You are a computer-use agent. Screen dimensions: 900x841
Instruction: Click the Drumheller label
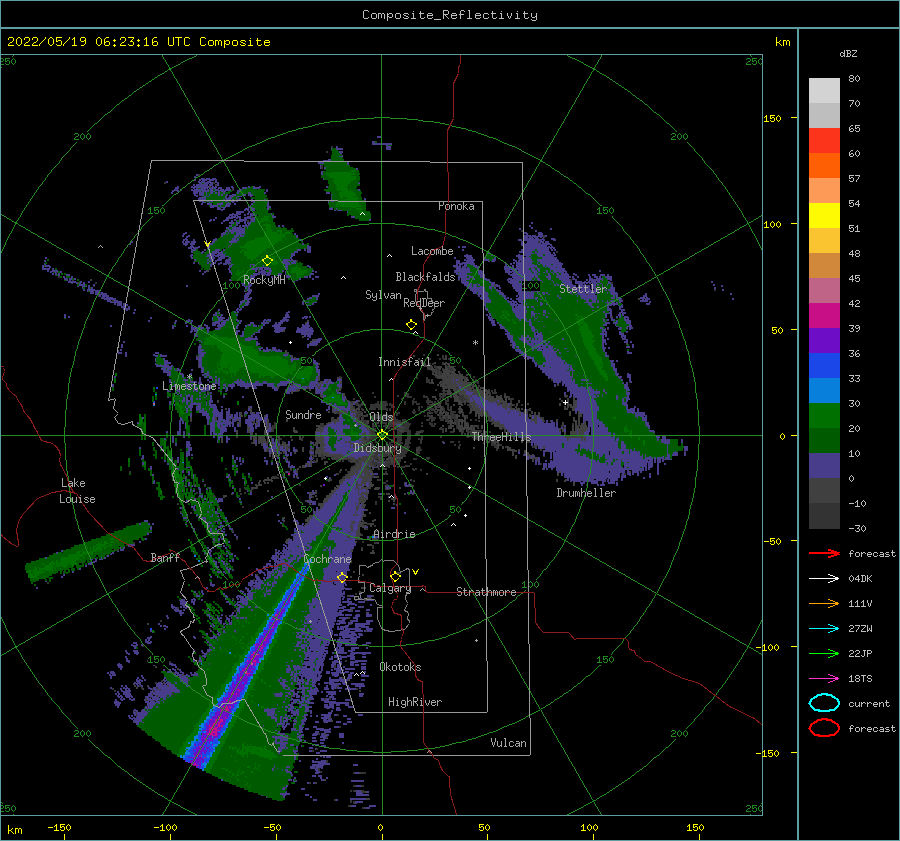pyautogui.click(x=586, y=493)
